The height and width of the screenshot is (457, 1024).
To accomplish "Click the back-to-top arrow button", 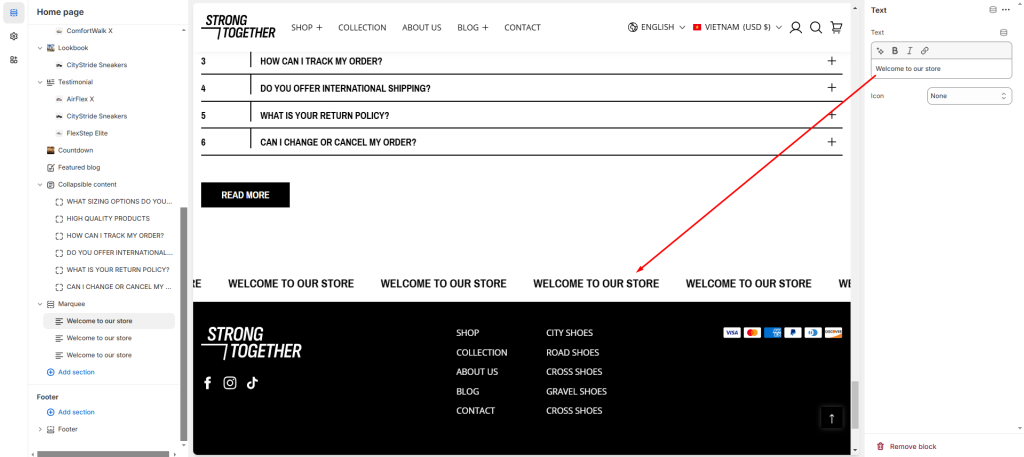I will coord(831,418).
